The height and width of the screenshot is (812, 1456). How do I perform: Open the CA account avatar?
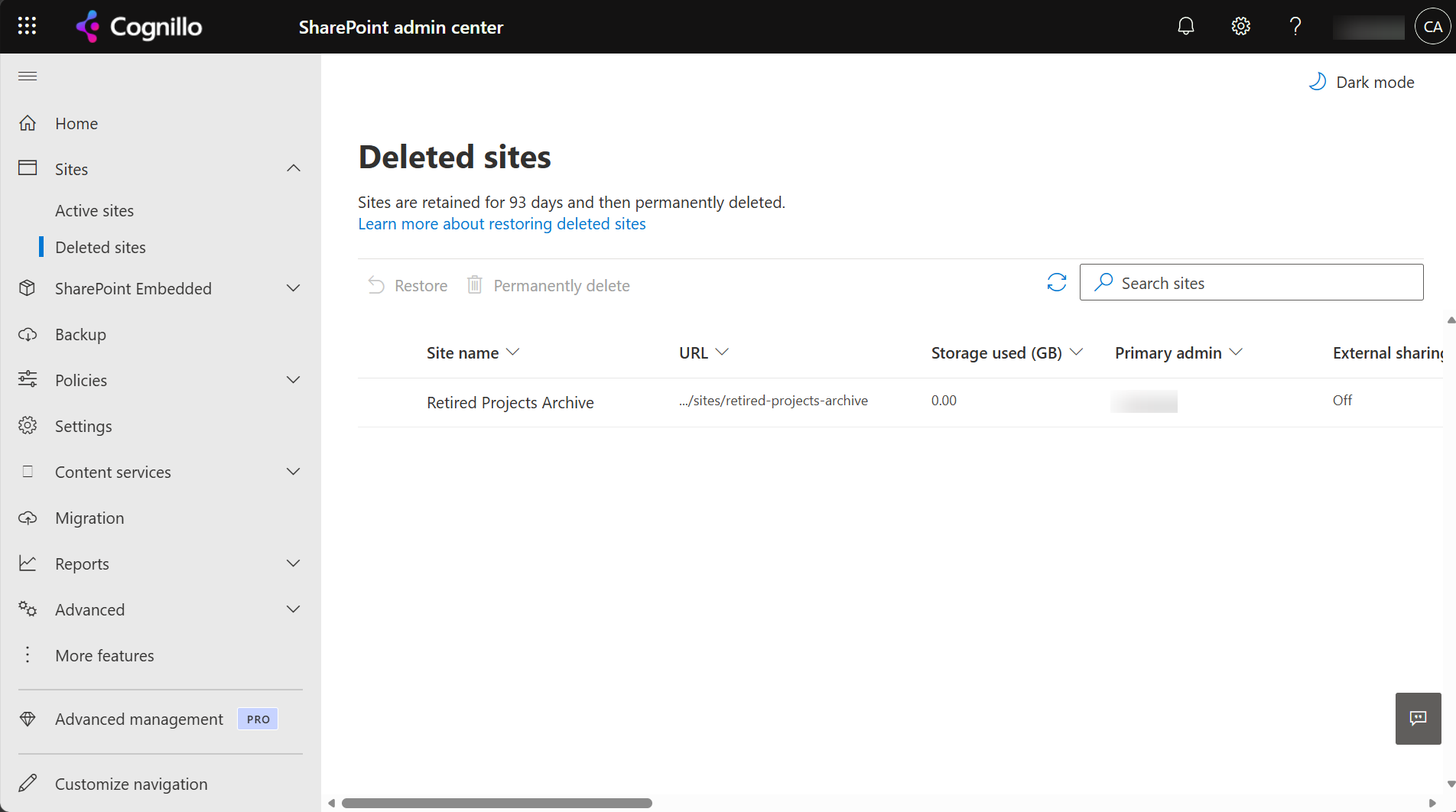pyautogui.click(x=1433, y=26)
